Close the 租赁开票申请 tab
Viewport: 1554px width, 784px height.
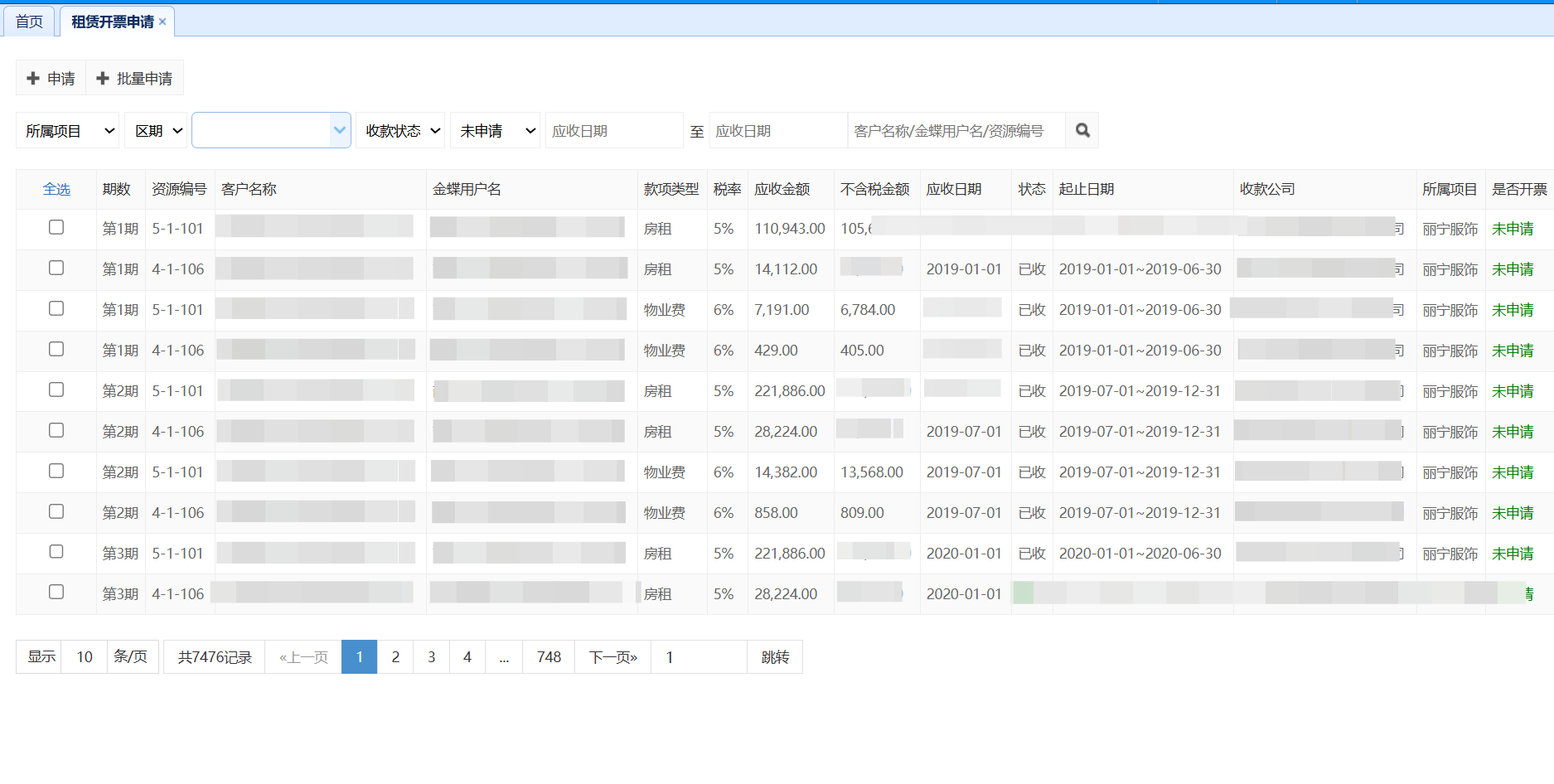point(162,22)
